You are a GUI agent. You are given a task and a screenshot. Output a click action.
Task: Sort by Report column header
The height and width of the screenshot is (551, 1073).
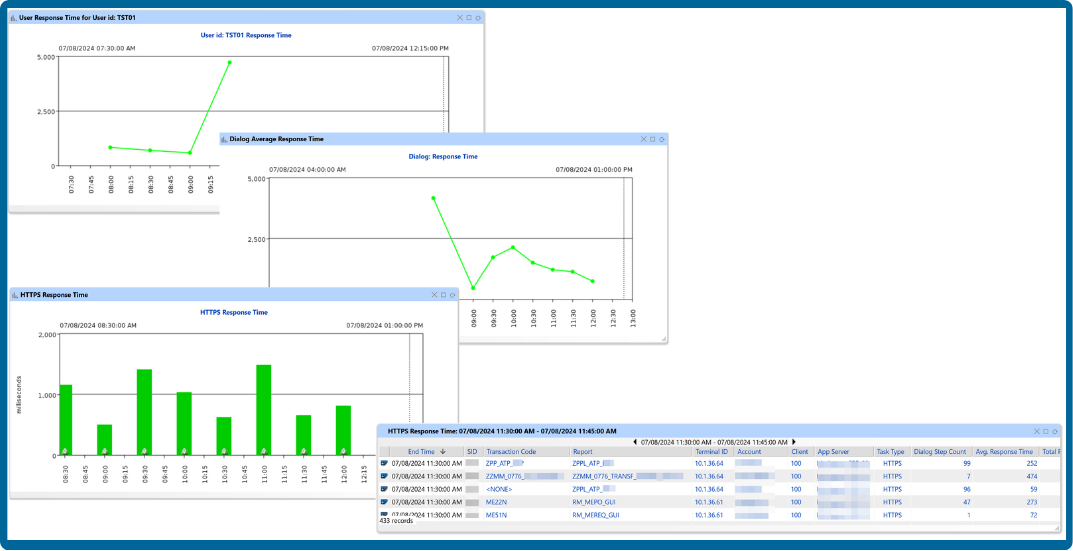631,452
